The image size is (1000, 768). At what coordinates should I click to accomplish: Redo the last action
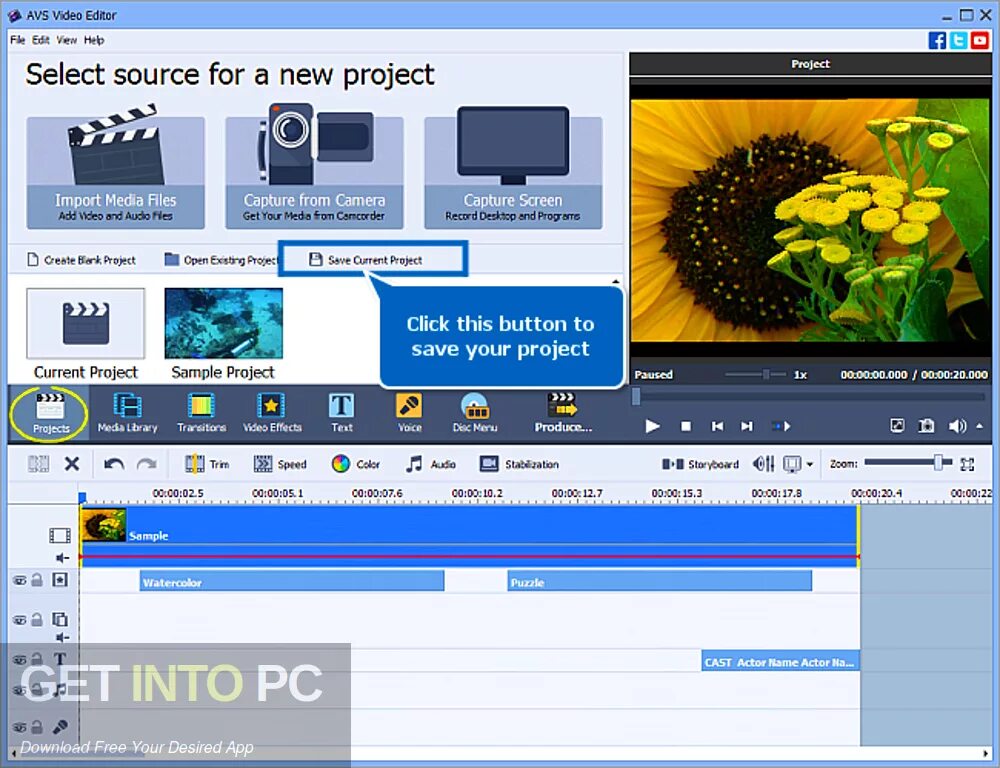[x=147, y=464]
